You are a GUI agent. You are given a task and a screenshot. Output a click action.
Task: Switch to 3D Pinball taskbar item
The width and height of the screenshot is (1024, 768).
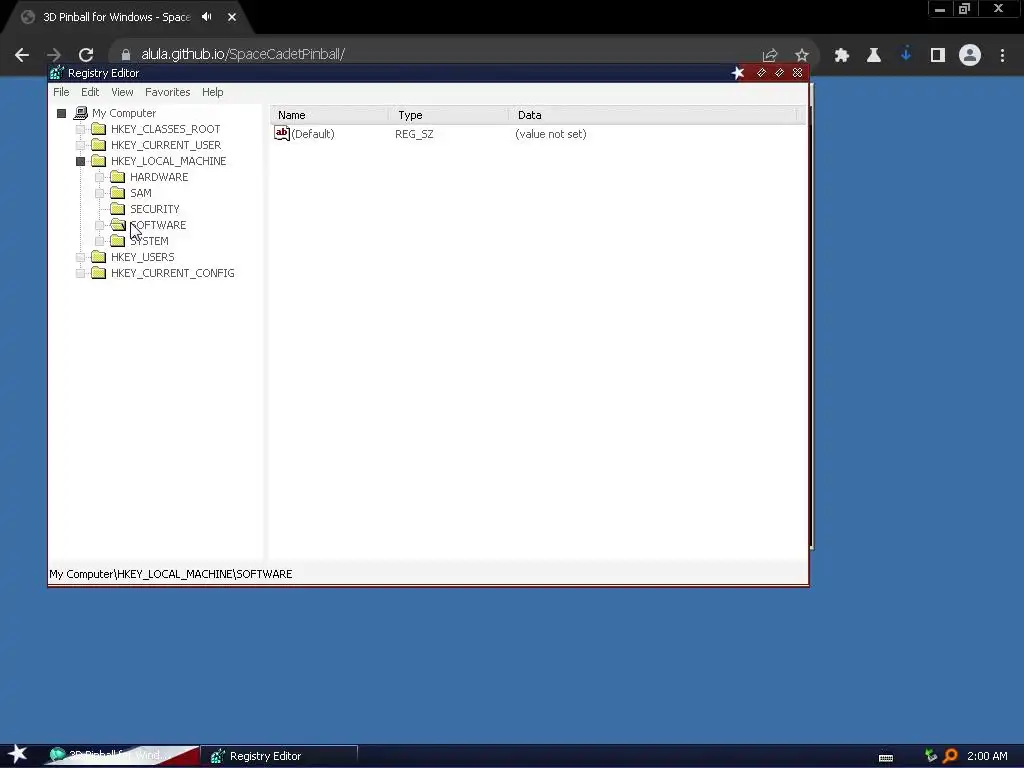pyautogui.click(x=121, y=756)
